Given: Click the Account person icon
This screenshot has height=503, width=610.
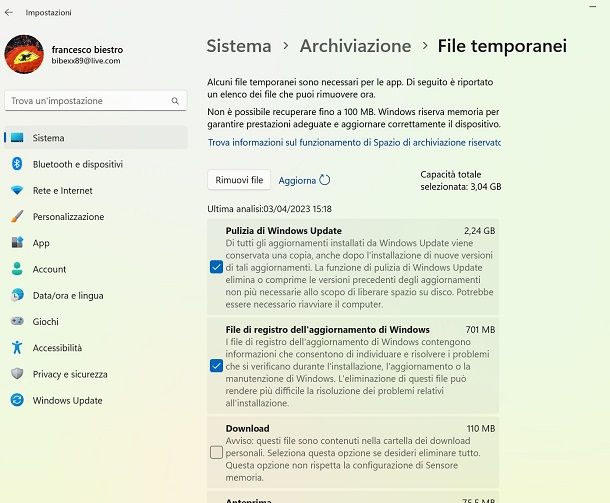Looking at the screenshot, I should pyautogui.click(x=17, y=269).
